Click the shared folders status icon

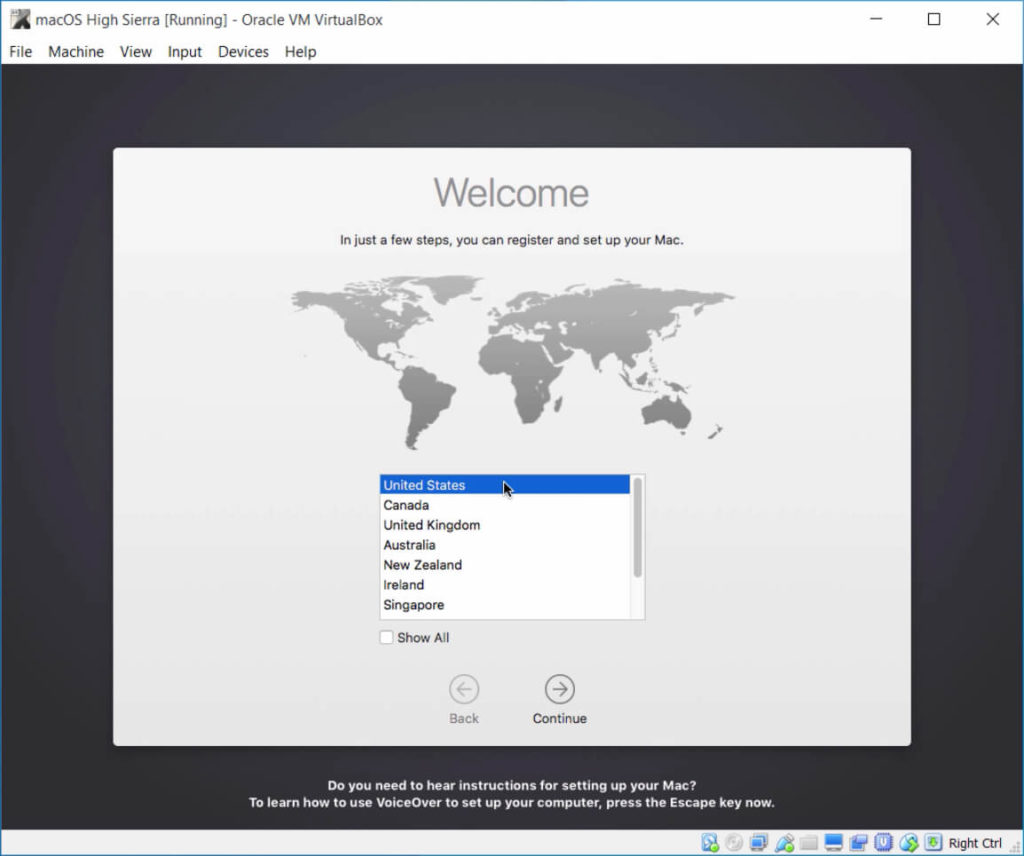click(x=809, y=843)
